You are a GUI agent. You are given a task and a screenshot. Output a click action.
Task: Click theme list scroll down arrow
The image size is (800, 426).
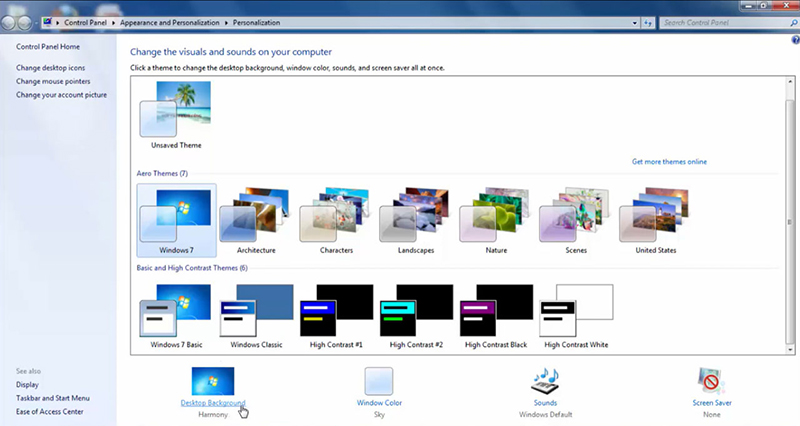[790, 349]
